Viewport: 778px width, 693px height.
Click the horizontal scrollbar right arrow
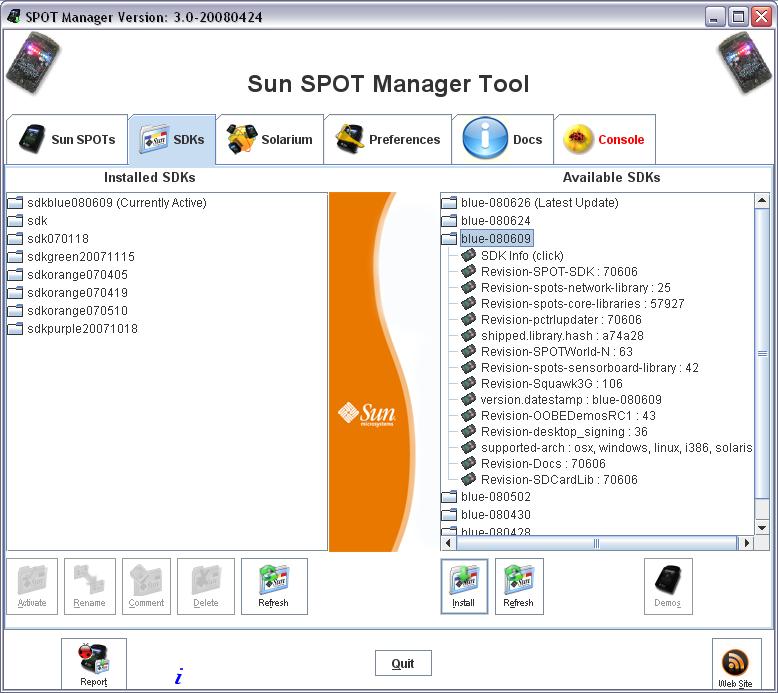tap(746, 544)
